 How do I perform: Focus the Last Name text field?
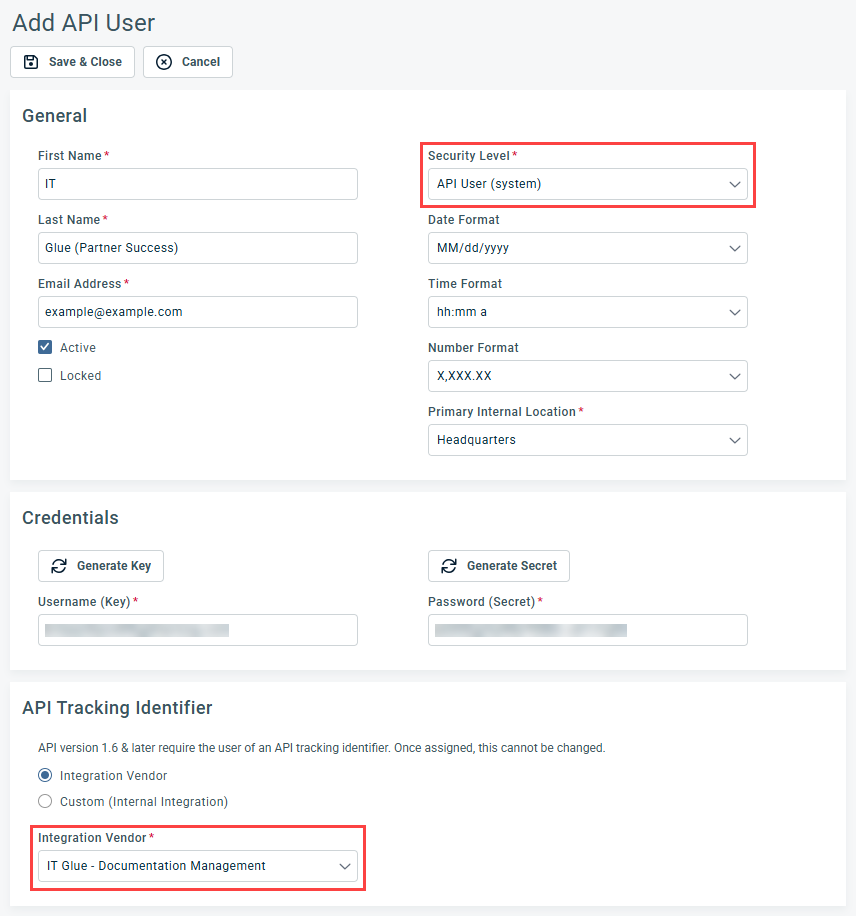[197, 248]
